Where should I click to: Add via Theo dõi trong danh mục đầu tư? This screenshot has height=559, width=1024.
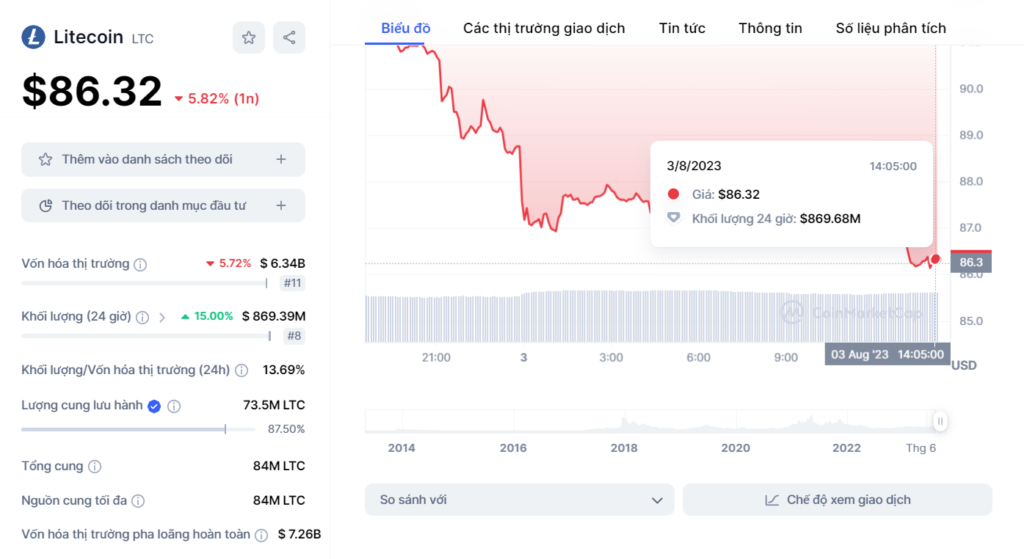(281, 205)
